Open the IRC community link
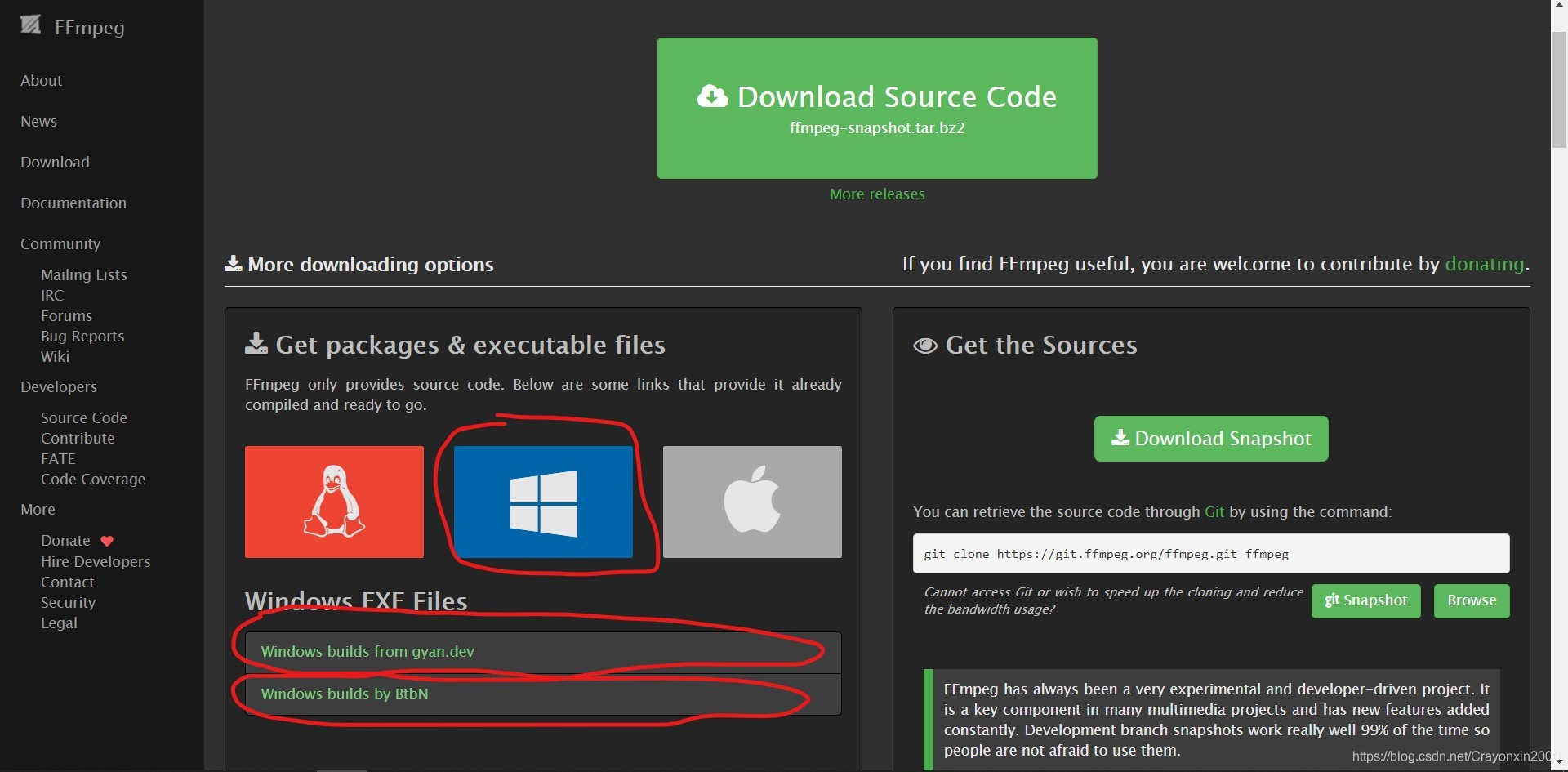Image resolution: width=1568 pixels, height=772 pixels. click(52, 295)
